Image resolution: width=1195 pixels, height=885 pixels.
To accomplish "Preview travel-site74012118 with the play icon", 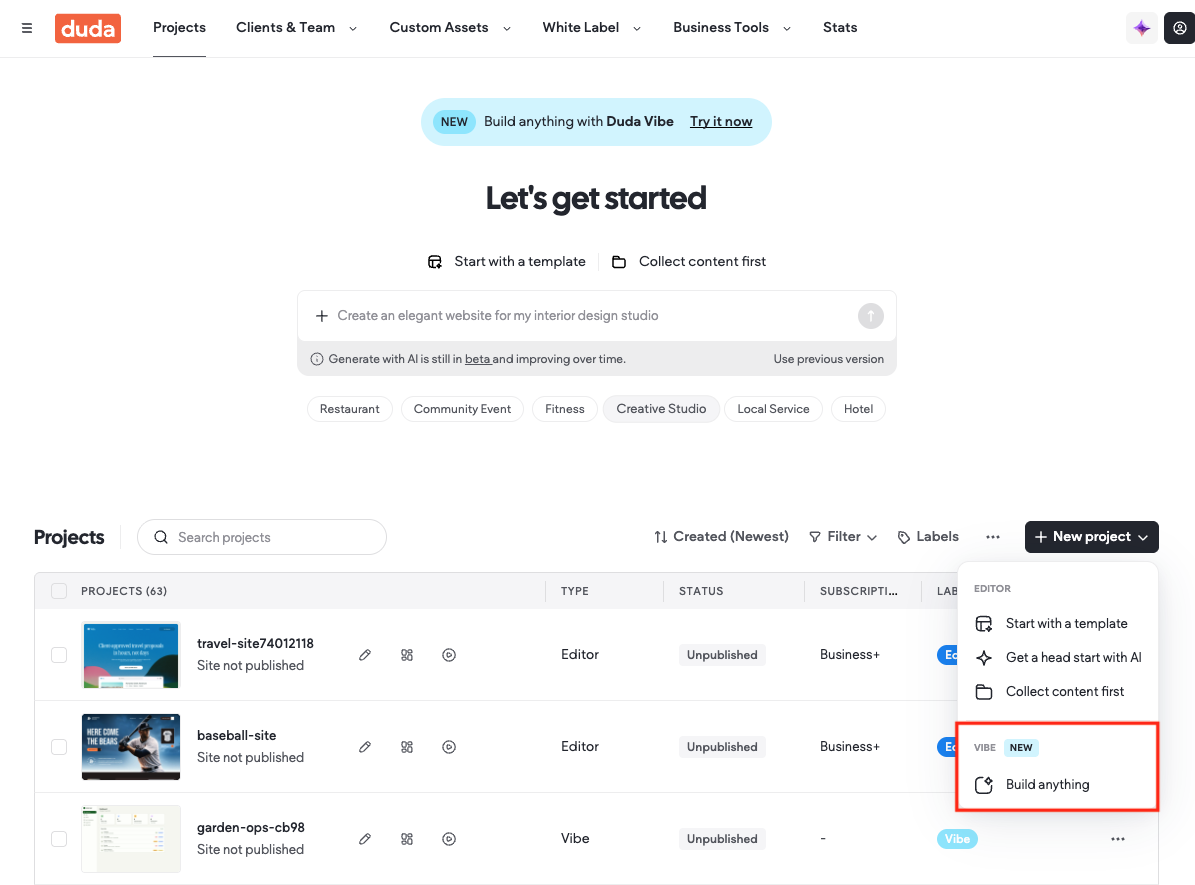I will (449, 655).
